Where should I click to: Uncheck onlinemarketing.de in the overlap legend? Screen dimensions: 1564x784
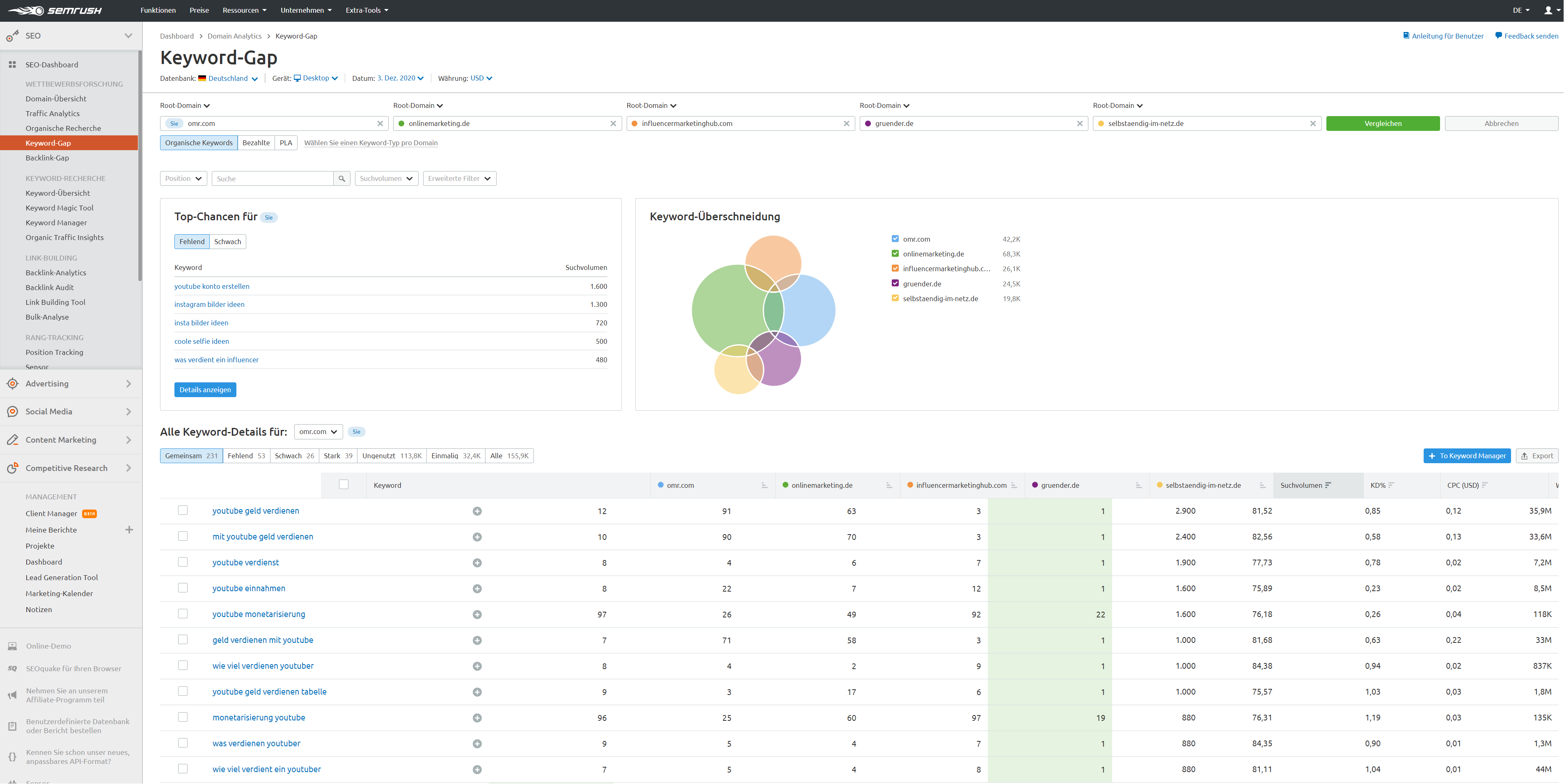(x=895, y=254)
